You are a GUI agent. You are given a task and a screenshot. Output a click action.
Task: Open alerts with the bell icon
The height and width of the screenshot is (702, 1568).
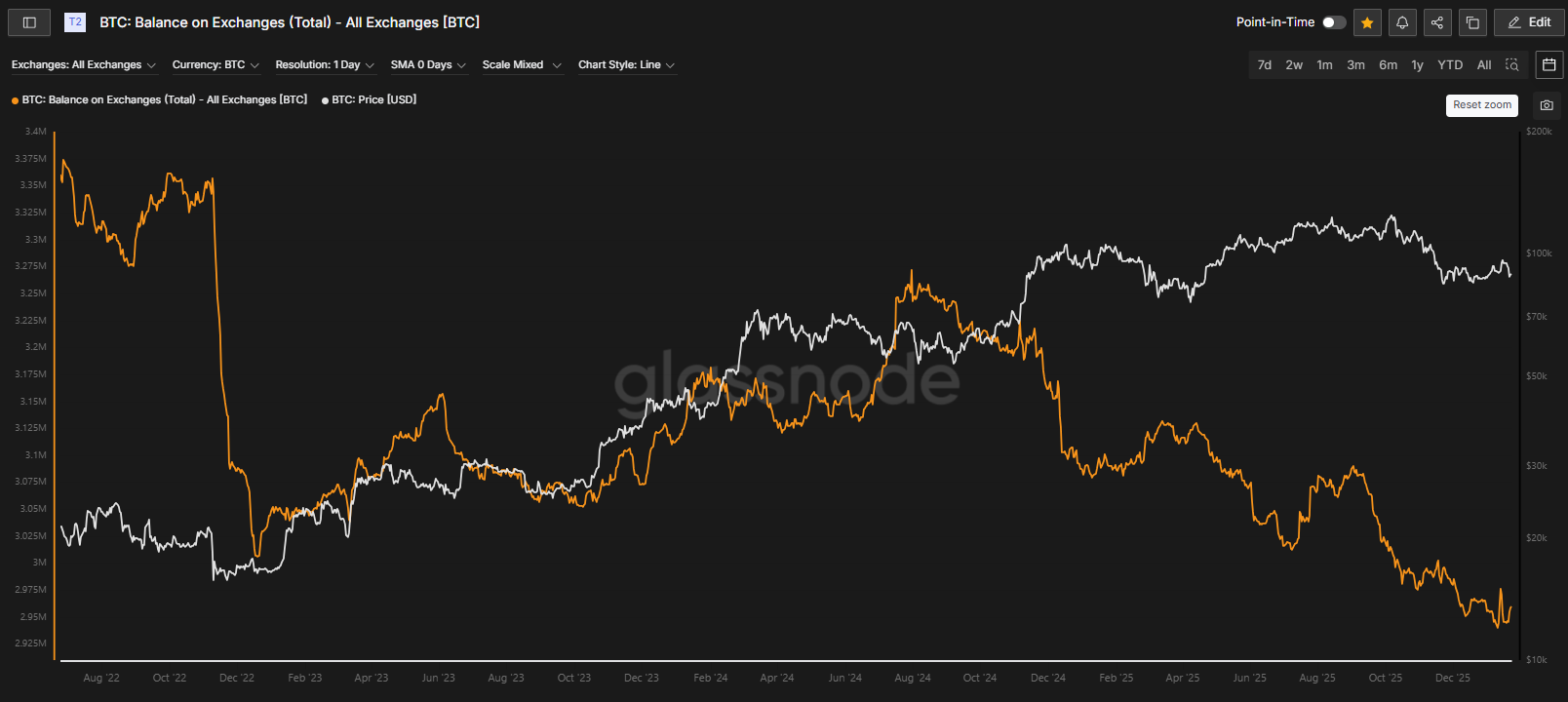tap(1402, 22)
